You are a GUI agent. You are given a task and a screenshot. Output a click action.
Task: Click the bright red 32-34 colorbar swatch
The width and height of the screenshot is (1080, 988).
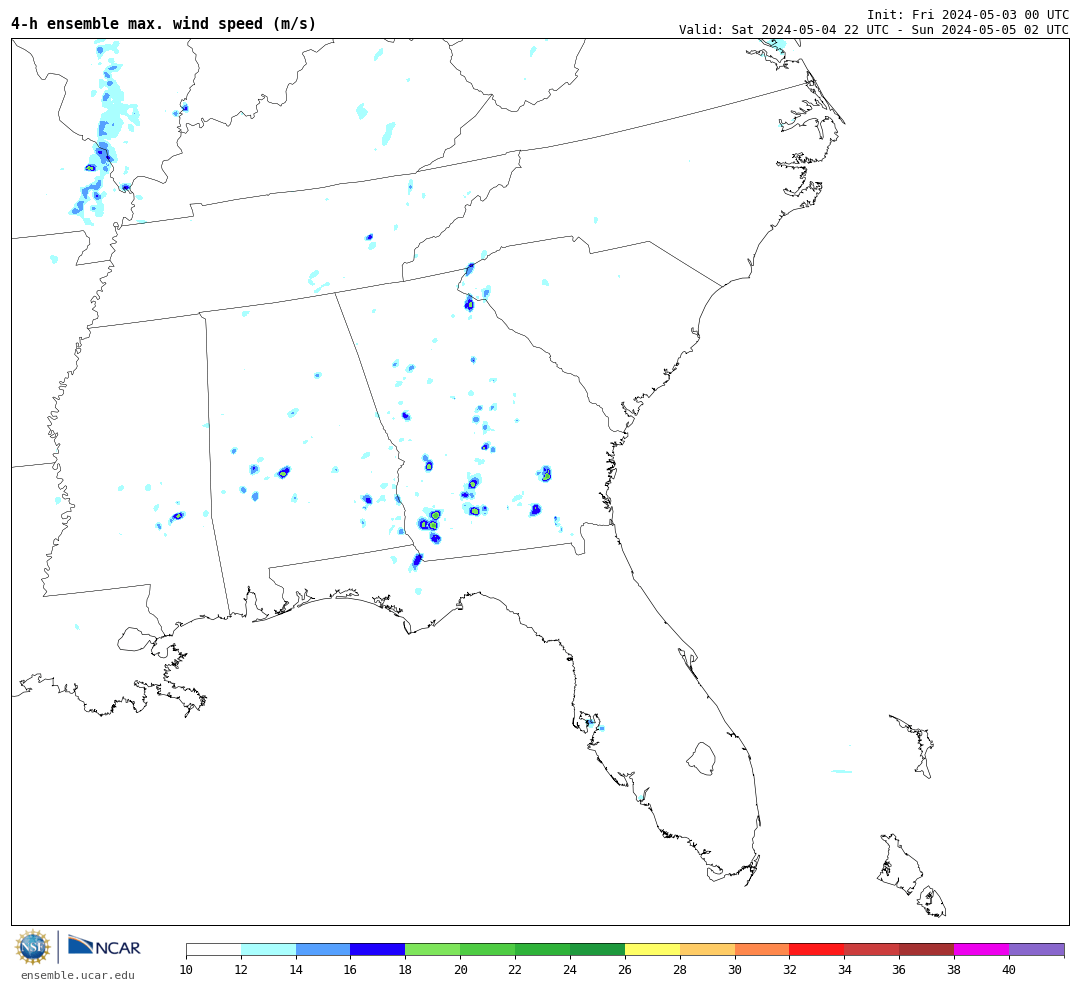[817, 949]
